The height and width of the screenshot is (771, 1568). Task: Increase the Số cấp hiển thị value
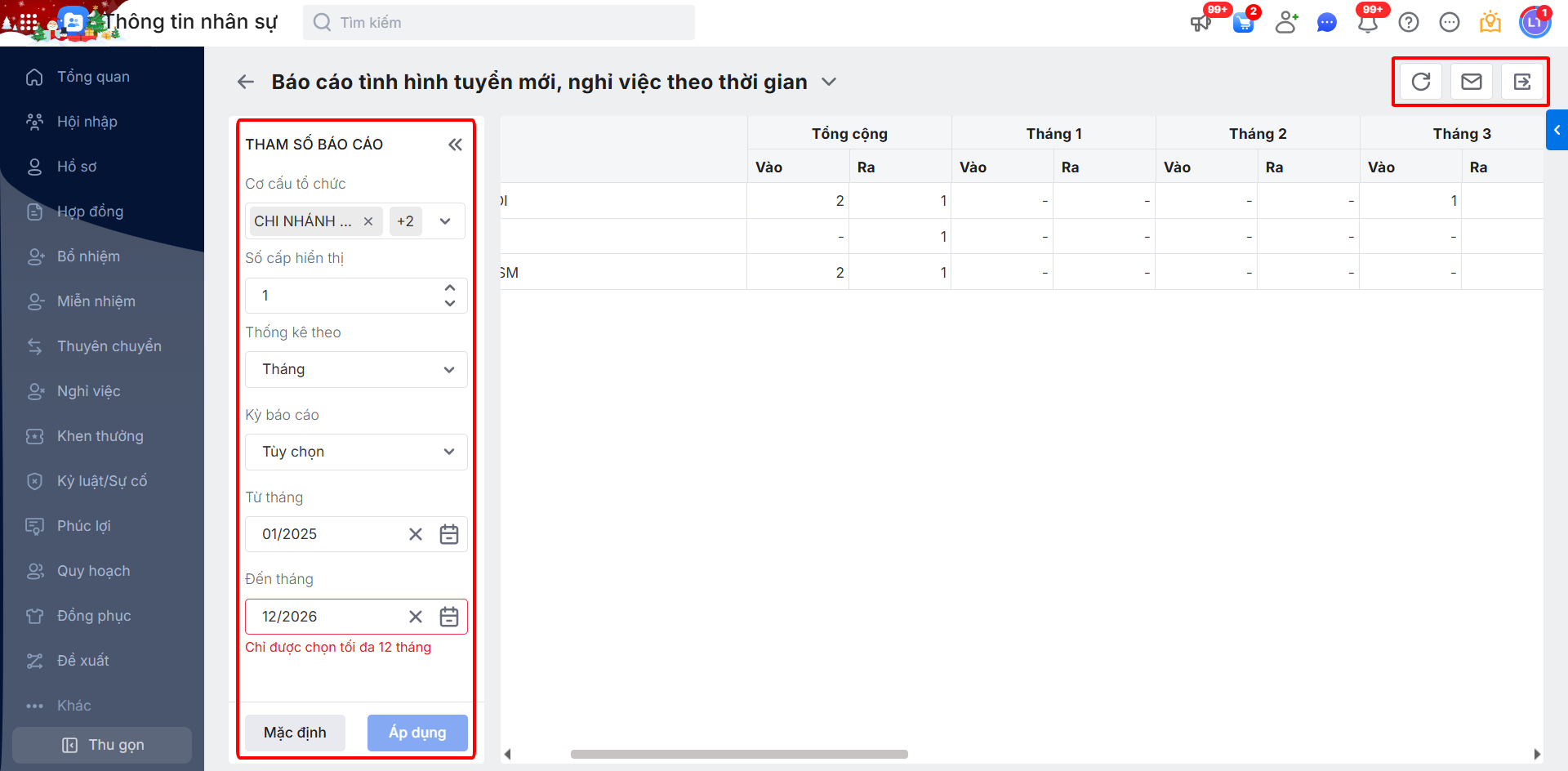450,288
